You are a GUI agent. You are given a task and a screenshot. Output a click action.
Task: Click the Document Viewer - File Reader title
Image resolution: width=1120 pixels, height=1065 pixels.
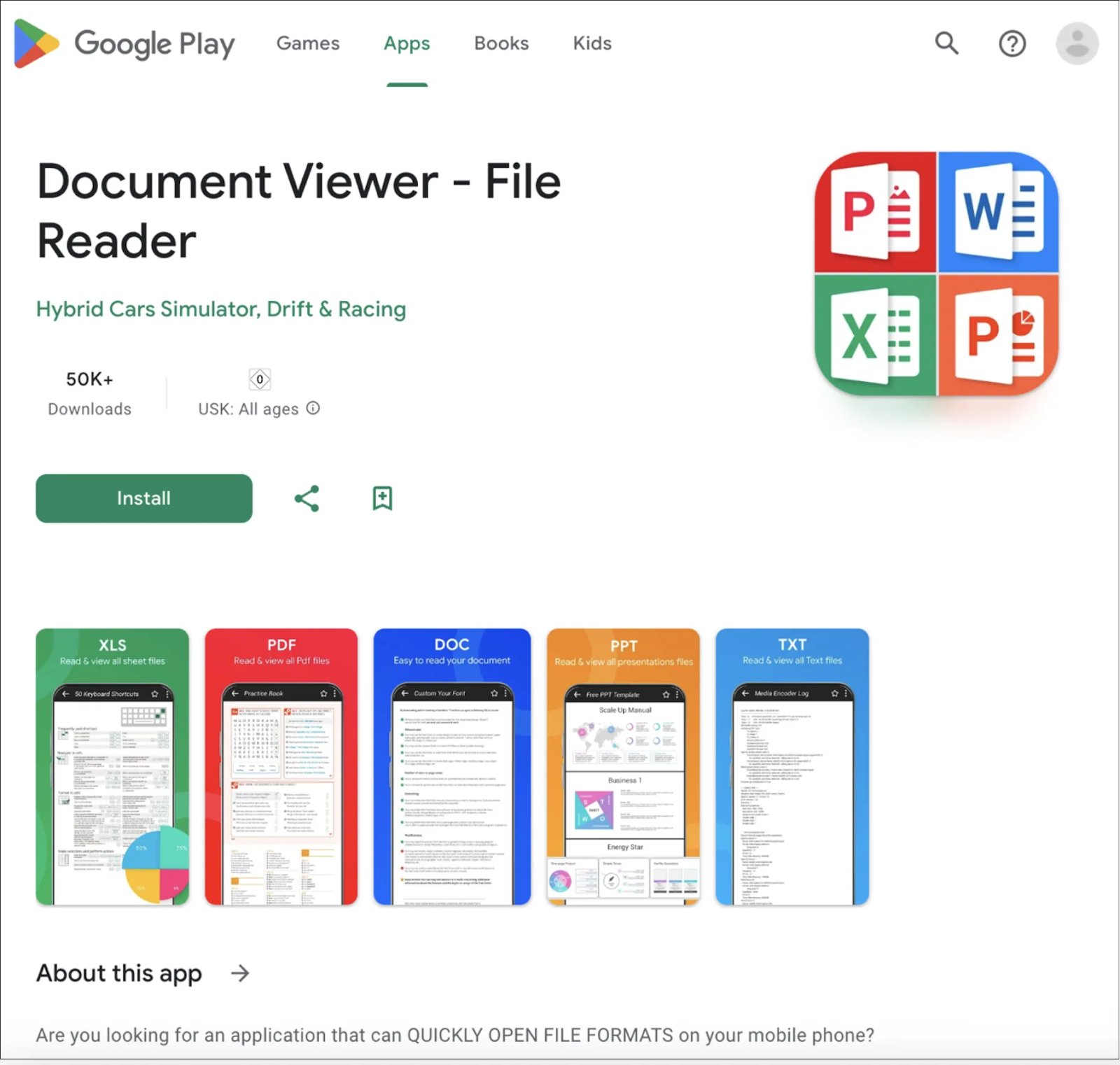click(299, 211)
